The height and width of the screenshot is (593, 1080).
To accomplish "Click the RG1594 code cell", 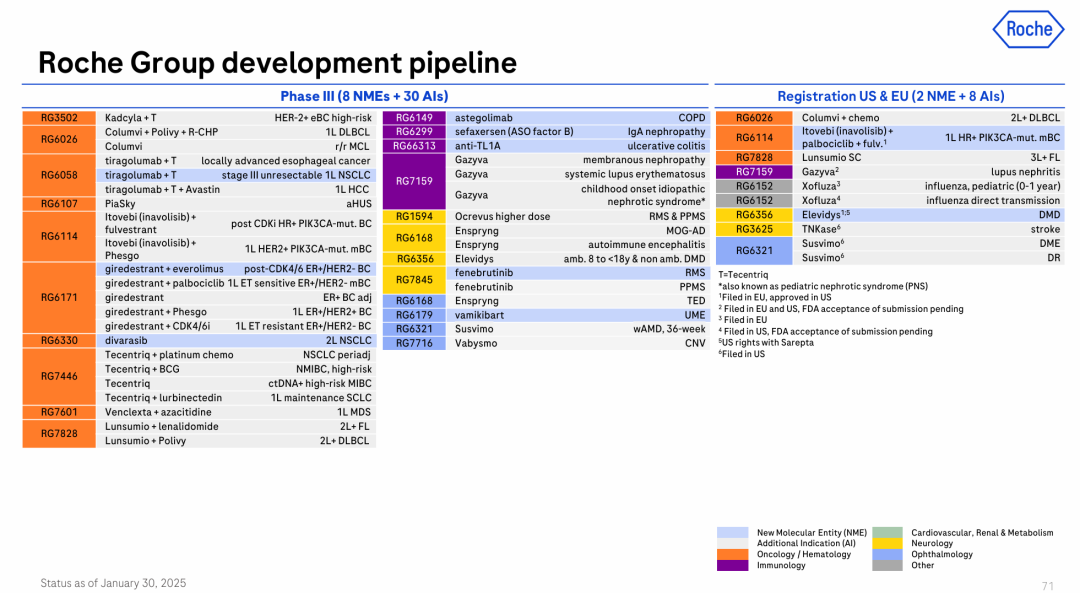I will pos(415,216).
